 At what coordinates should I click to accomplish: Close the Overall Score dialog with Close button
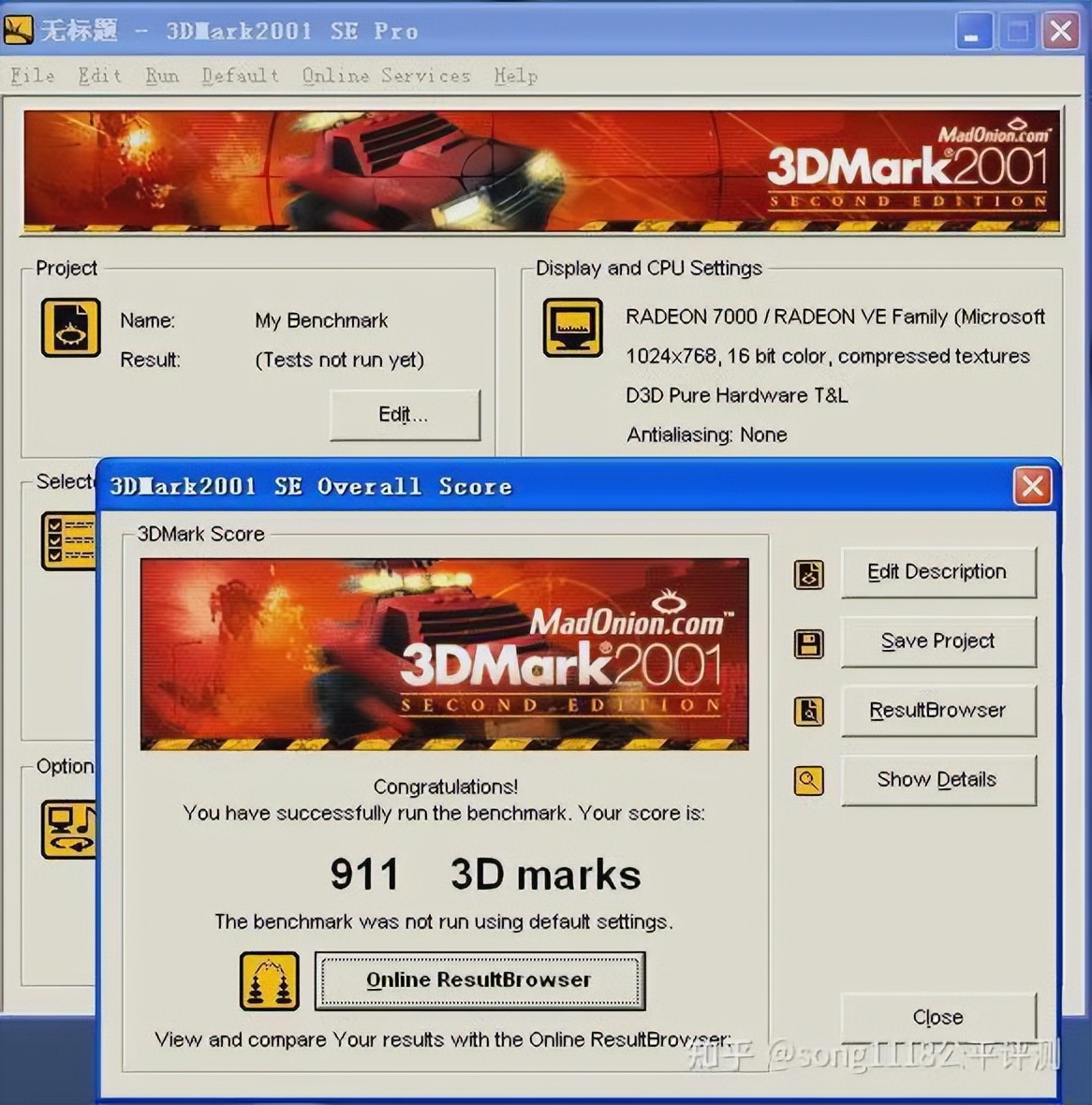coord(937,1017)
